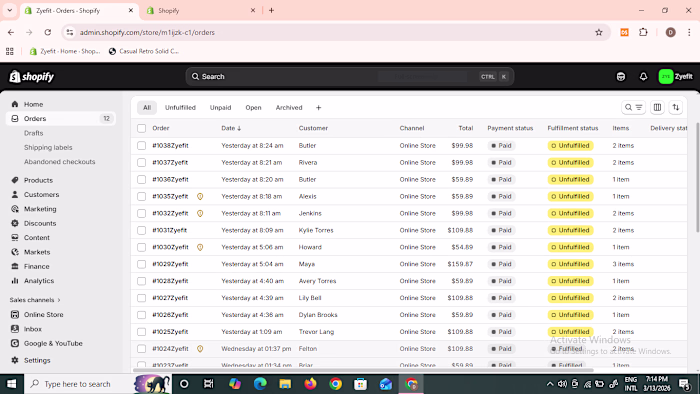The height and width of the screenshot is (394, 700).
Task: Check the box for order #1036Zyefit
Action: pos(142,179)
